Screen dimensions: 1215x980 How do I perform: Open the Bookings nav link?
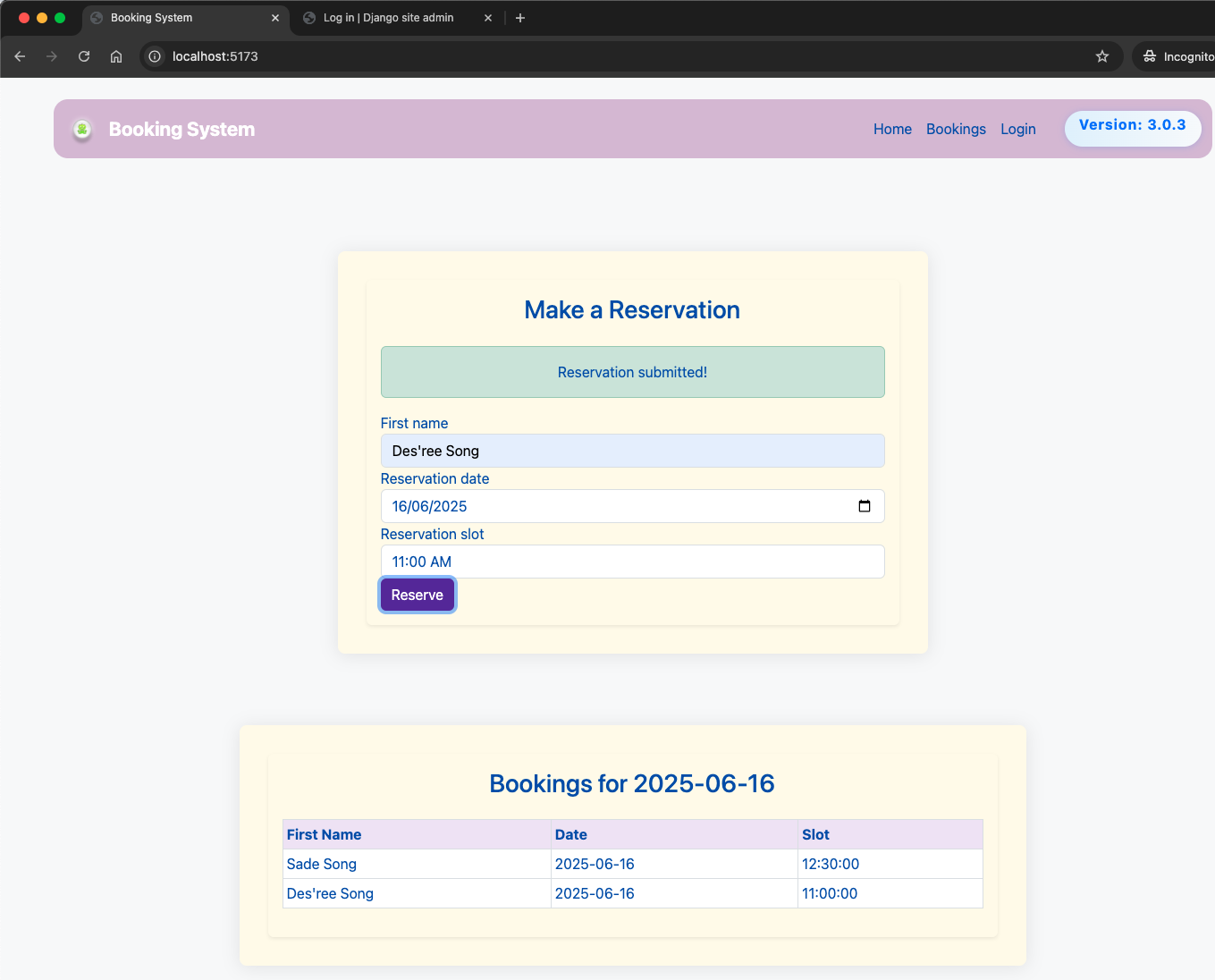coord(956,129)
